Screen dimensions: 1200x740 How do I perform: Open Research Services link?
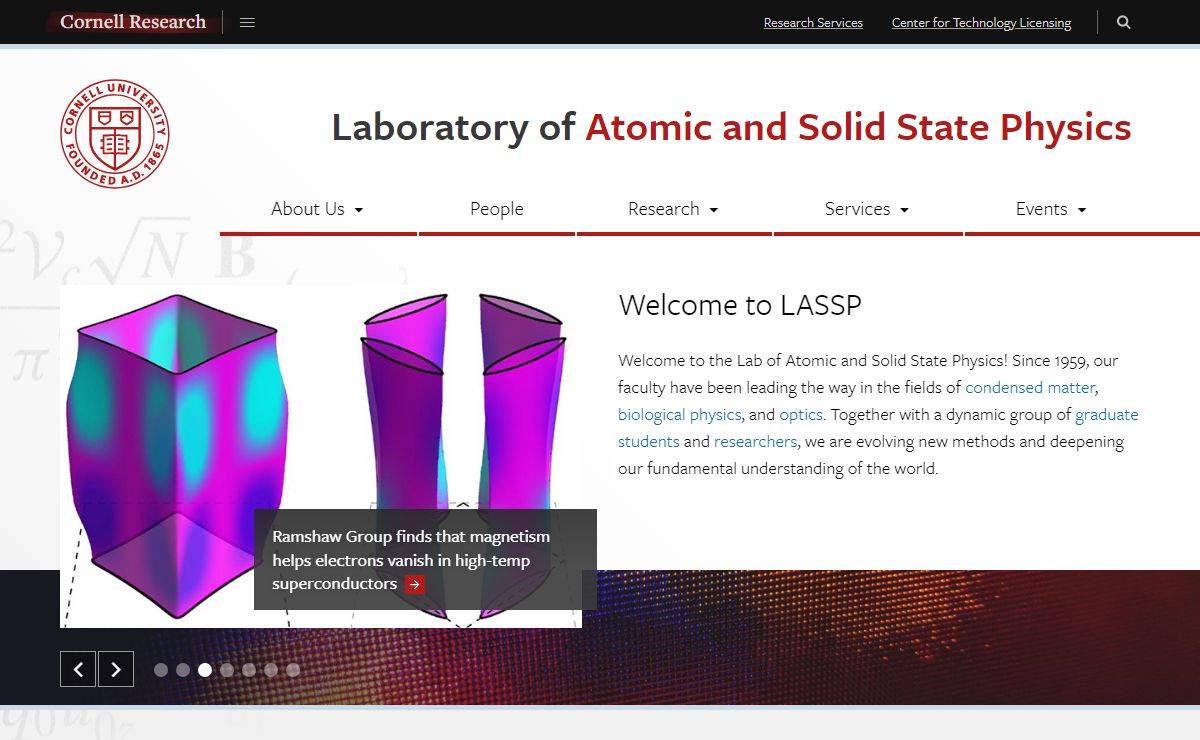tap(813, 23)
